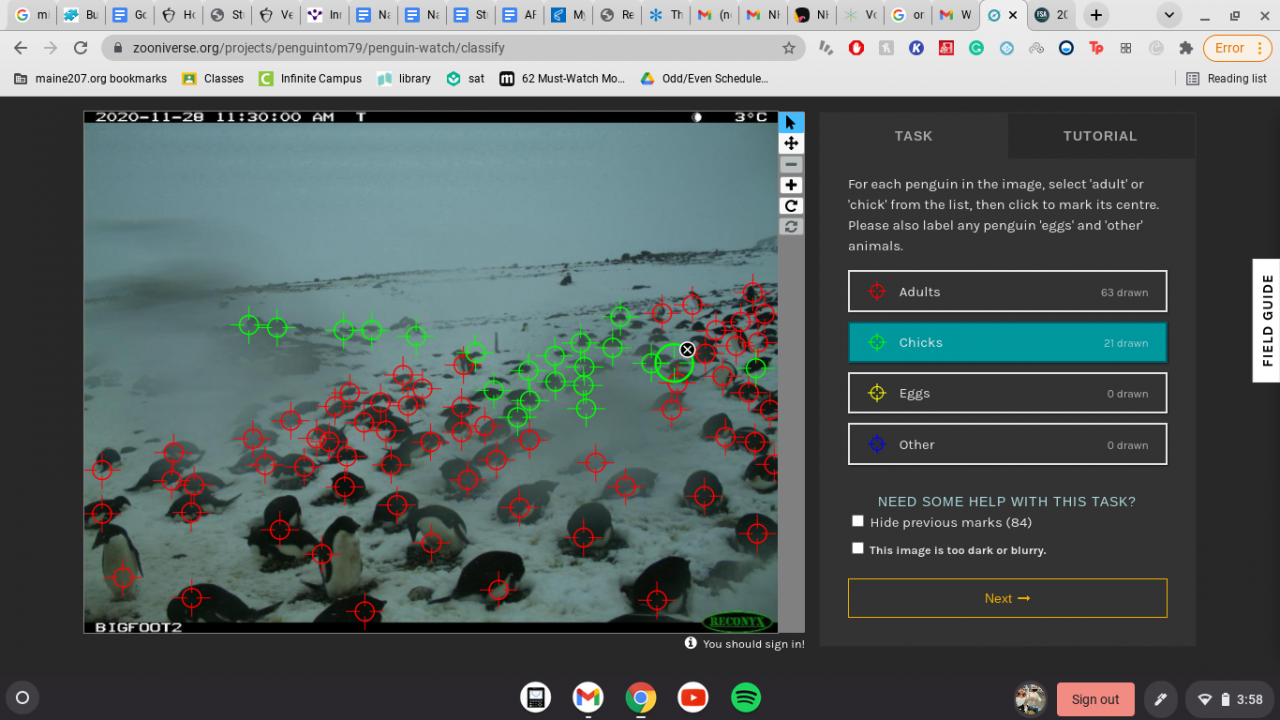Mark image as too dark or blurry
The image size is (1280, 720).
pyautogui.click(x=857, y=548)
